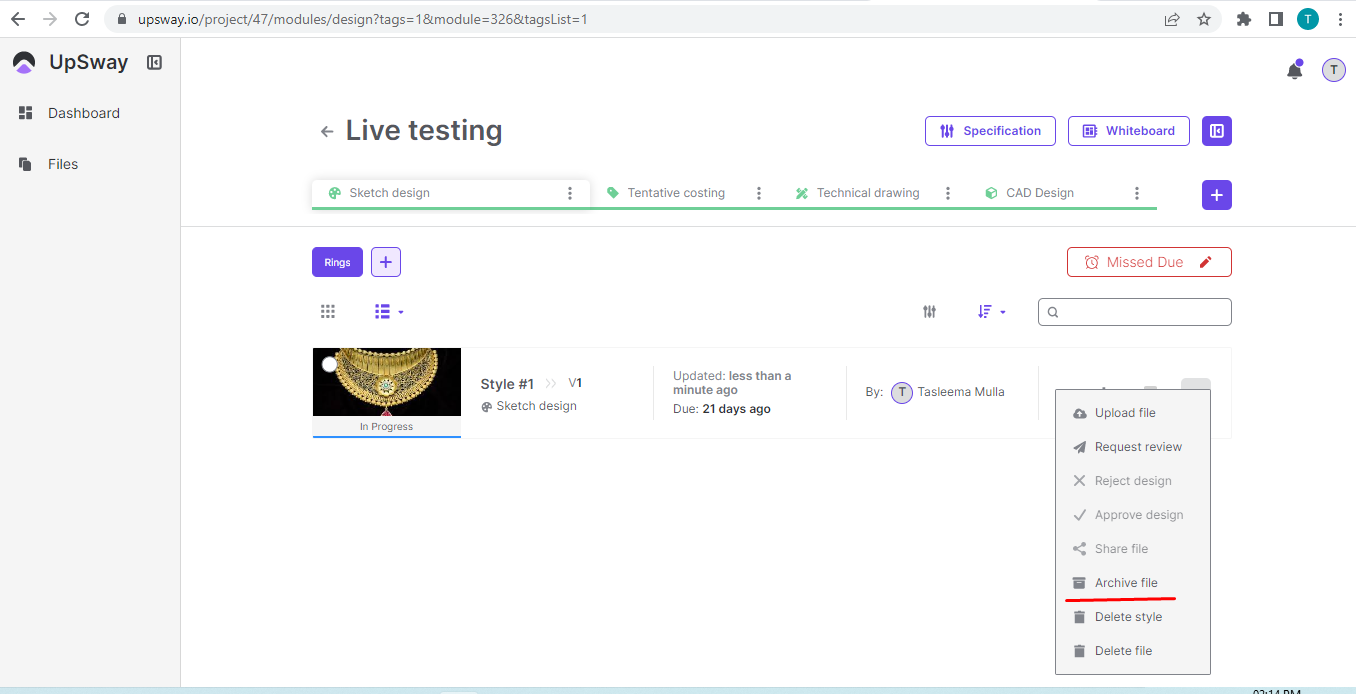This screenshot has height=694, width=1356.
Task: Open Sketch design tab options menu
Action: pyautogui.click(x=570, y=193)
